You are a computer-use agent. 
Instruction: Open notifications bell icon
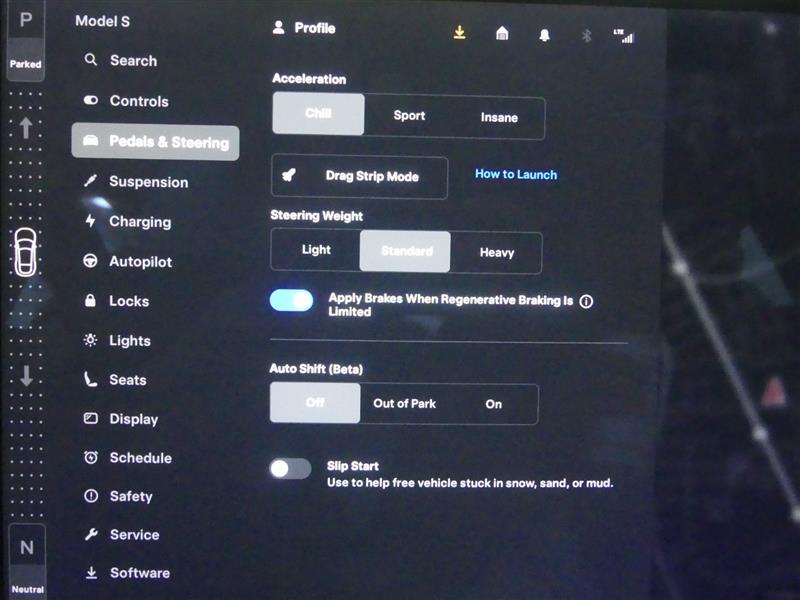(544, 35)
